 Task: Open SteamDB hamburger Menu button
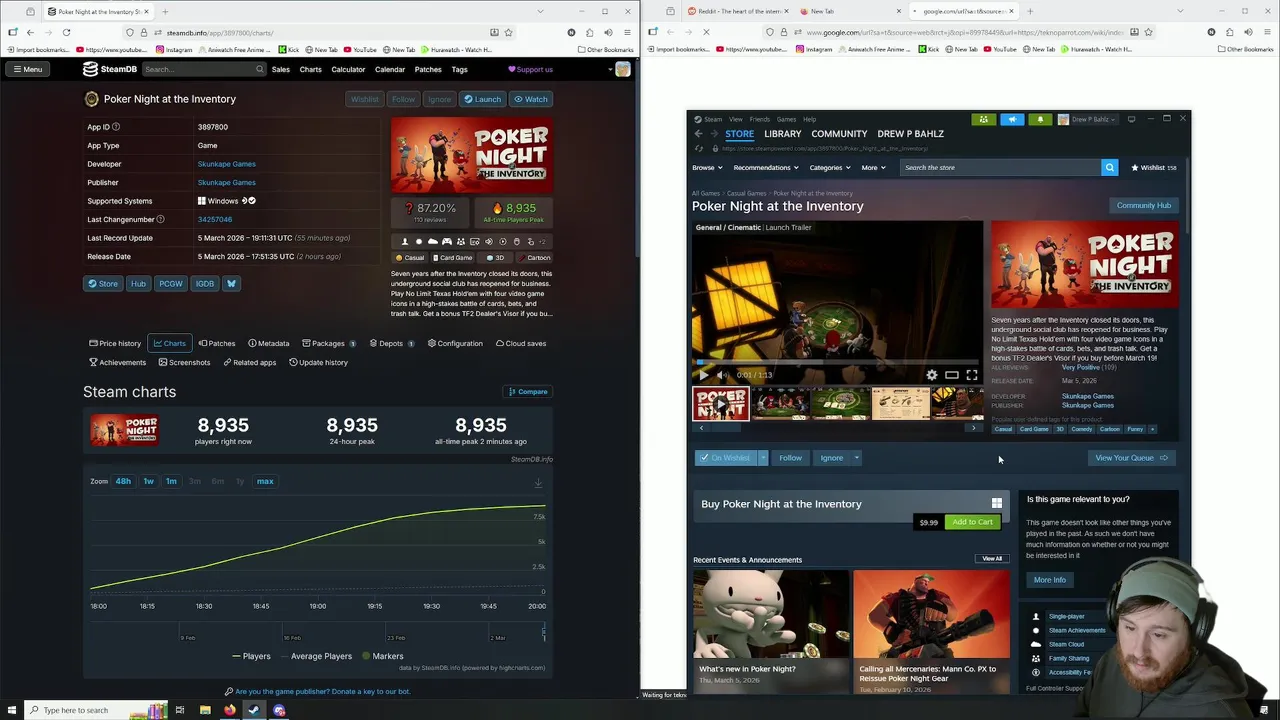pyautogui.click(x=28, y=69)
